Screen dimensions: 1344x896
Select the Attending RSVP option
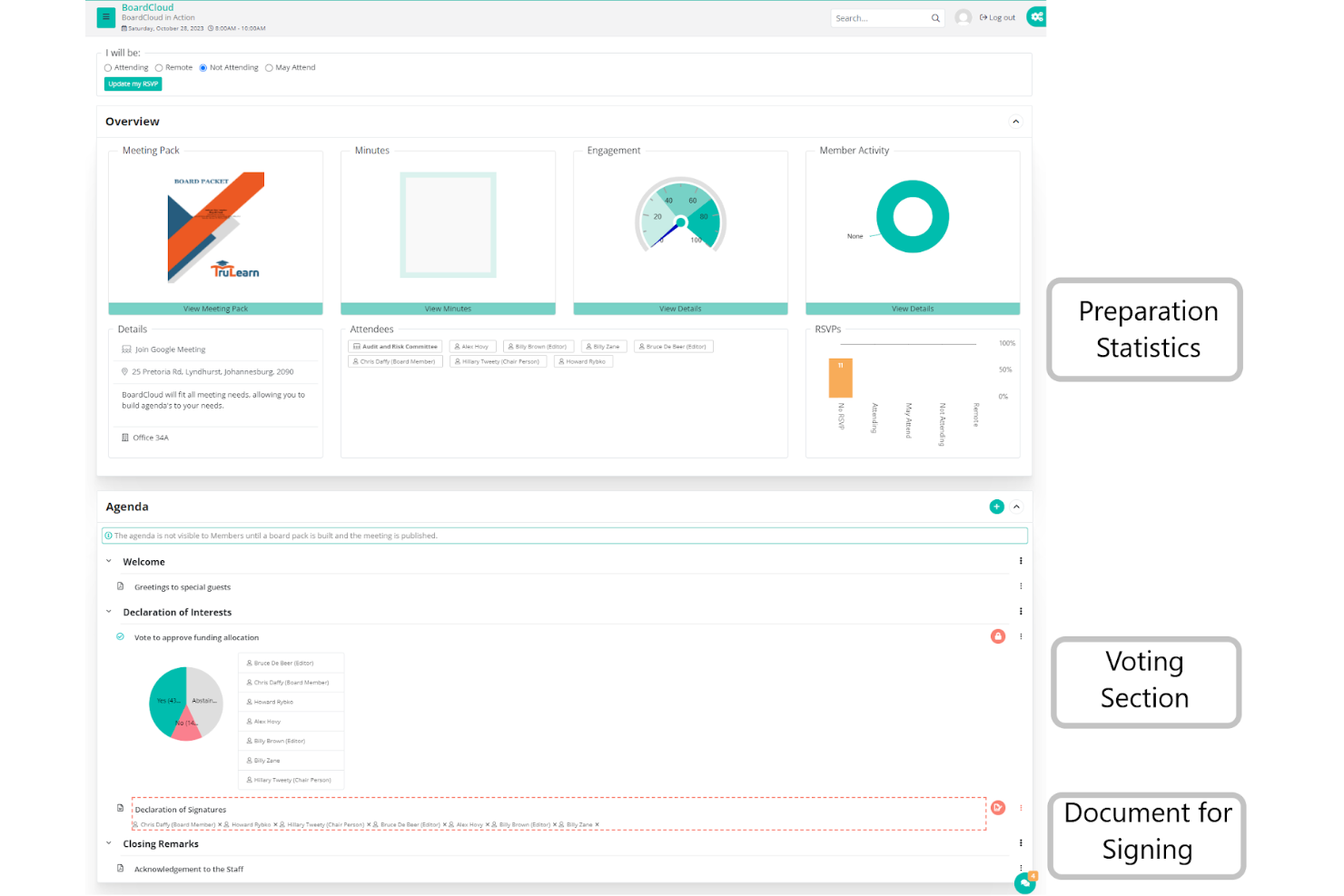[x=107, y=67]
